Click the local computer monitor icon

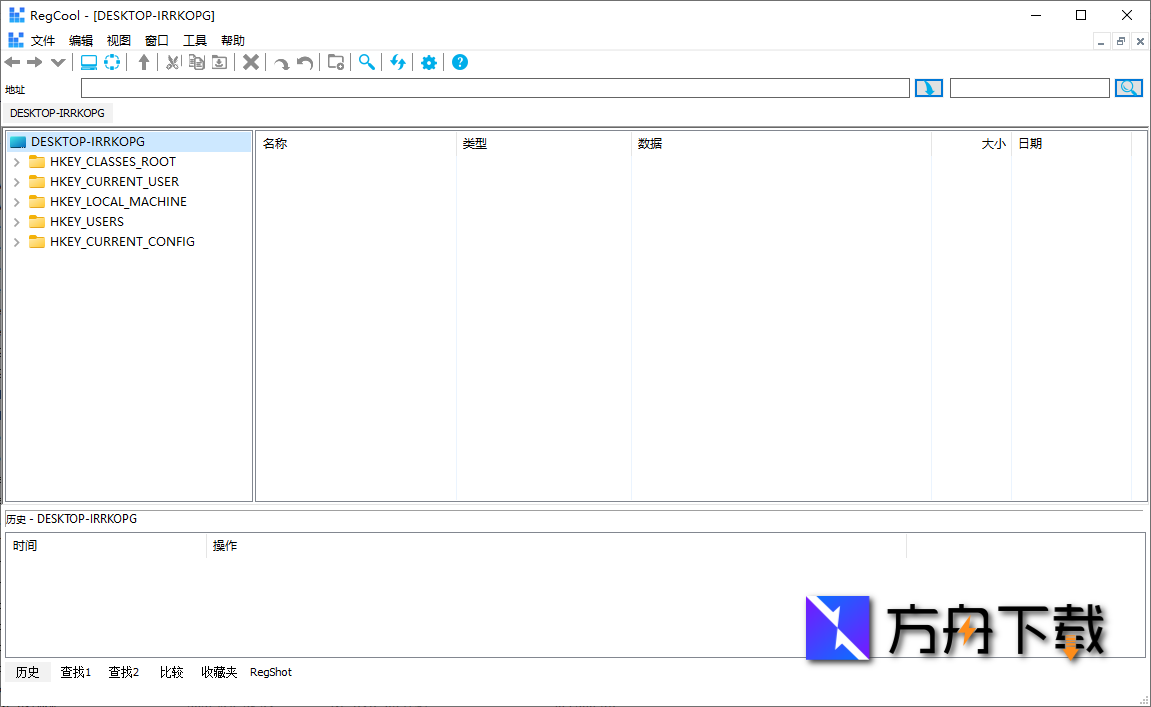pos(89,63)
